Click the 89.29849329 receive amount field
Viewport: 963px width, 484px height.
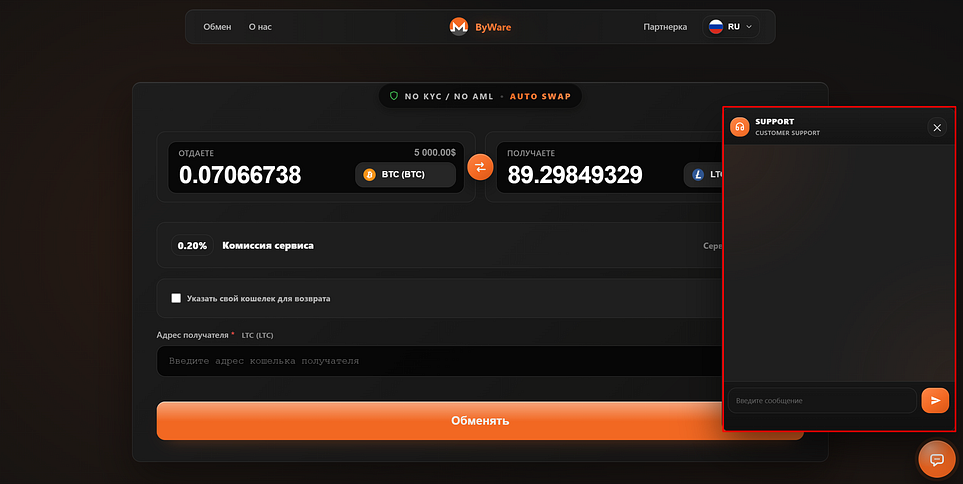pos(575,175)
